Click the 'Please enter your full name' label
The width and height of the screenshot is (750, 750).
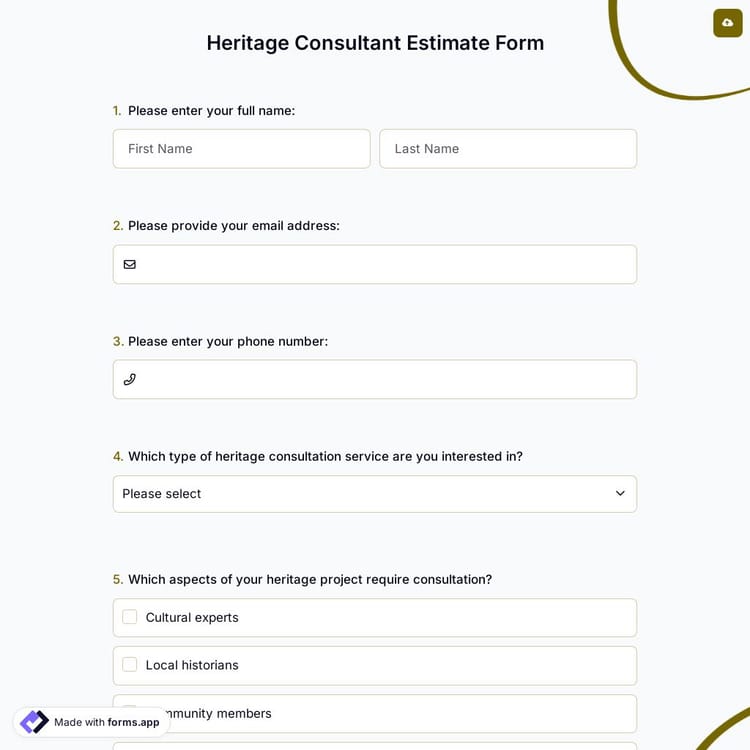(211, 111)
